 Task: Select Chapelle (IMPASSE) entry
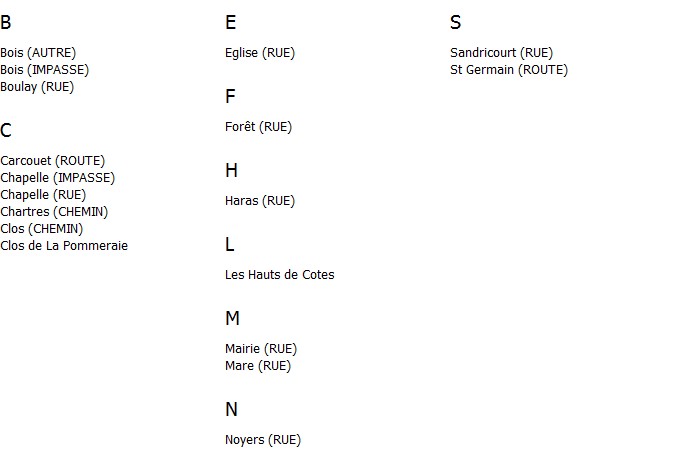(58, 178)
